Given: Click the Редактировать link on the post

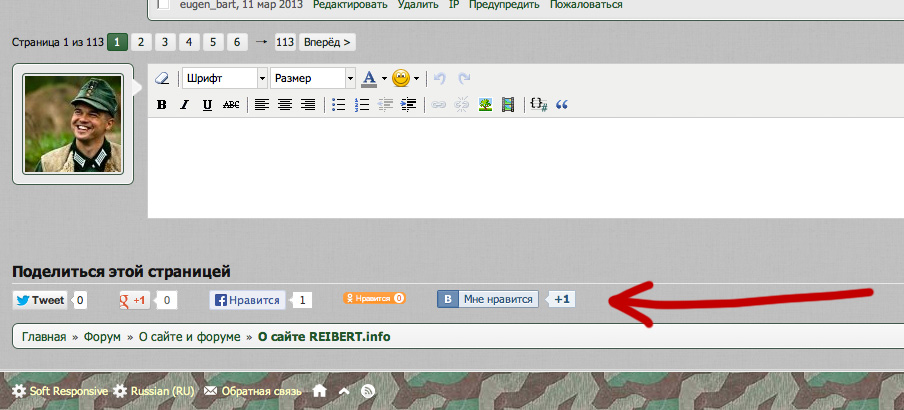Looking at the screenshot, I should 350,5.
